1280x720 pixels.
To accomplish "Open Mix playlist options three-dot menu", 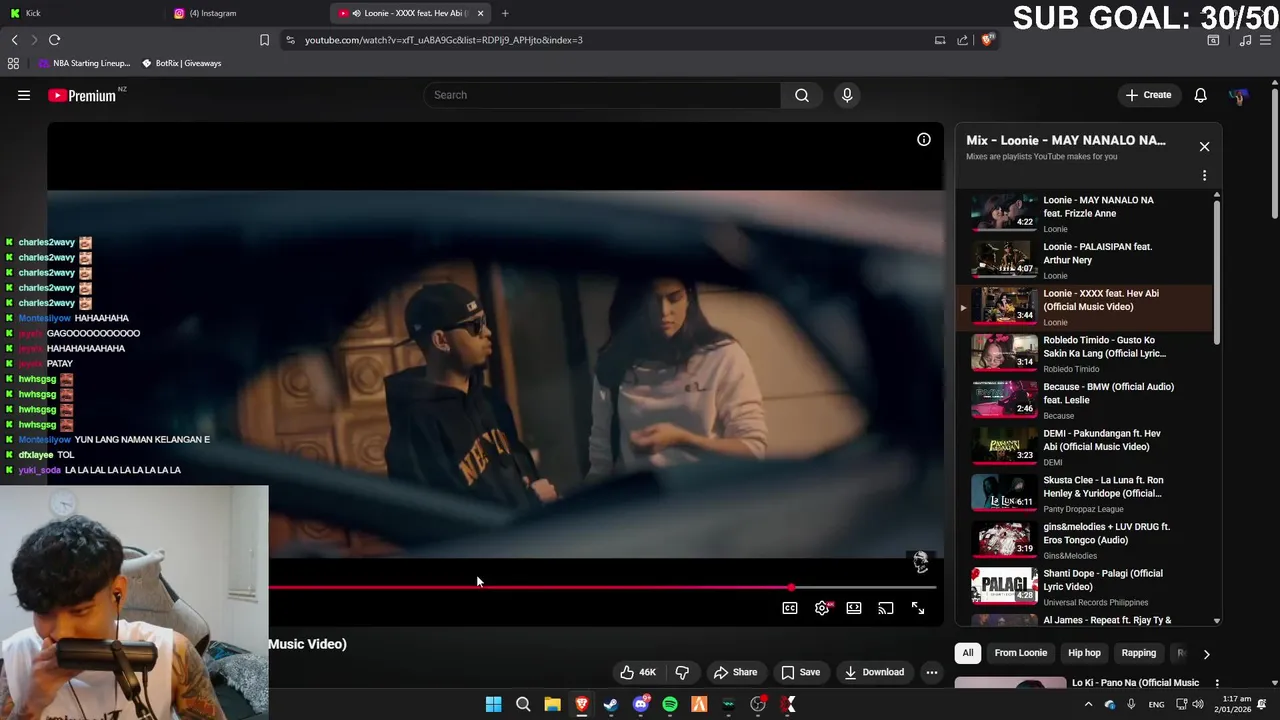I will pyautogui.click(x=1204, y=176).
